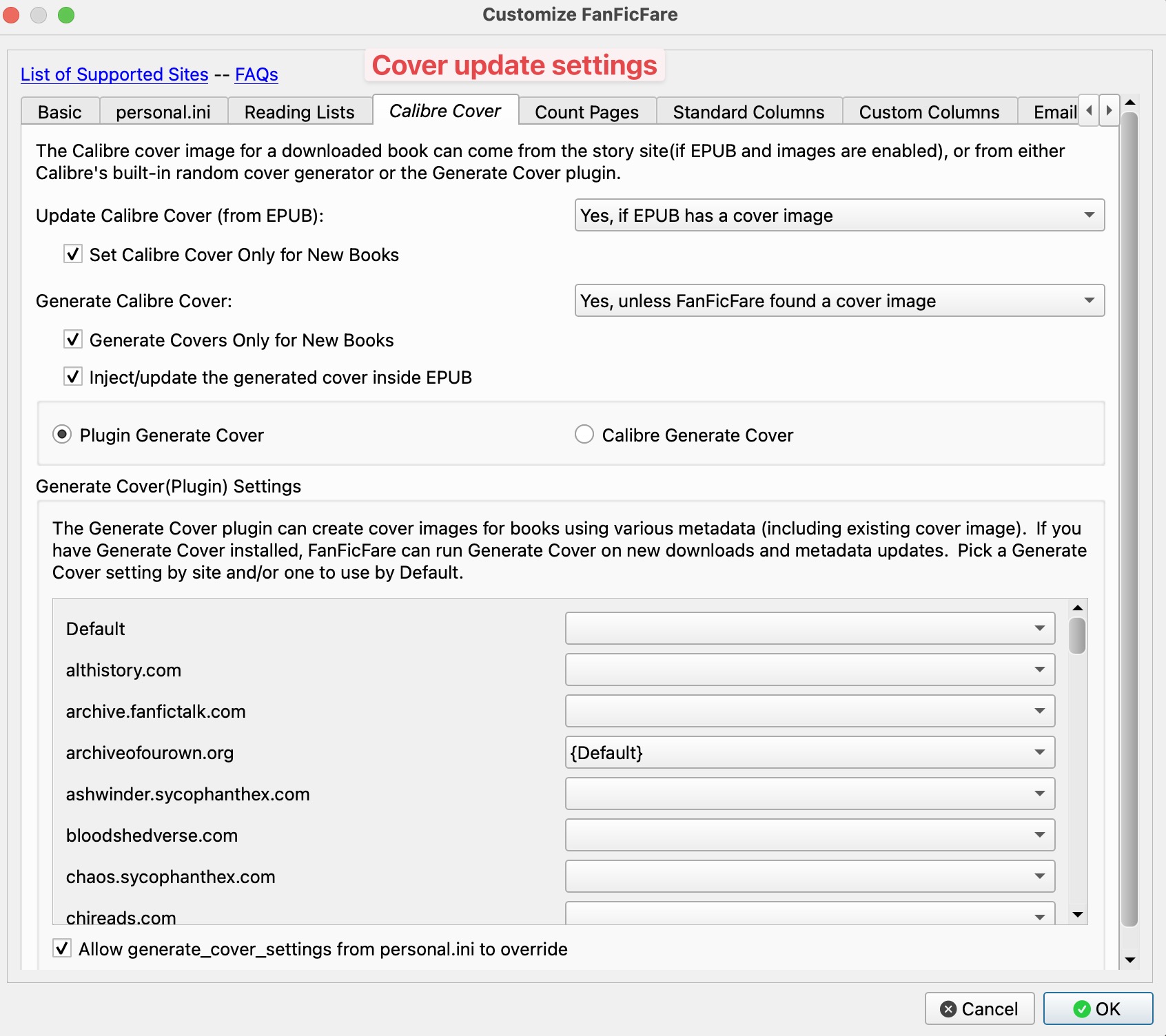This screenshot has width=1166, height=1036.
Task: Click the tab scroll left arrow
Action: [1089, 111]
